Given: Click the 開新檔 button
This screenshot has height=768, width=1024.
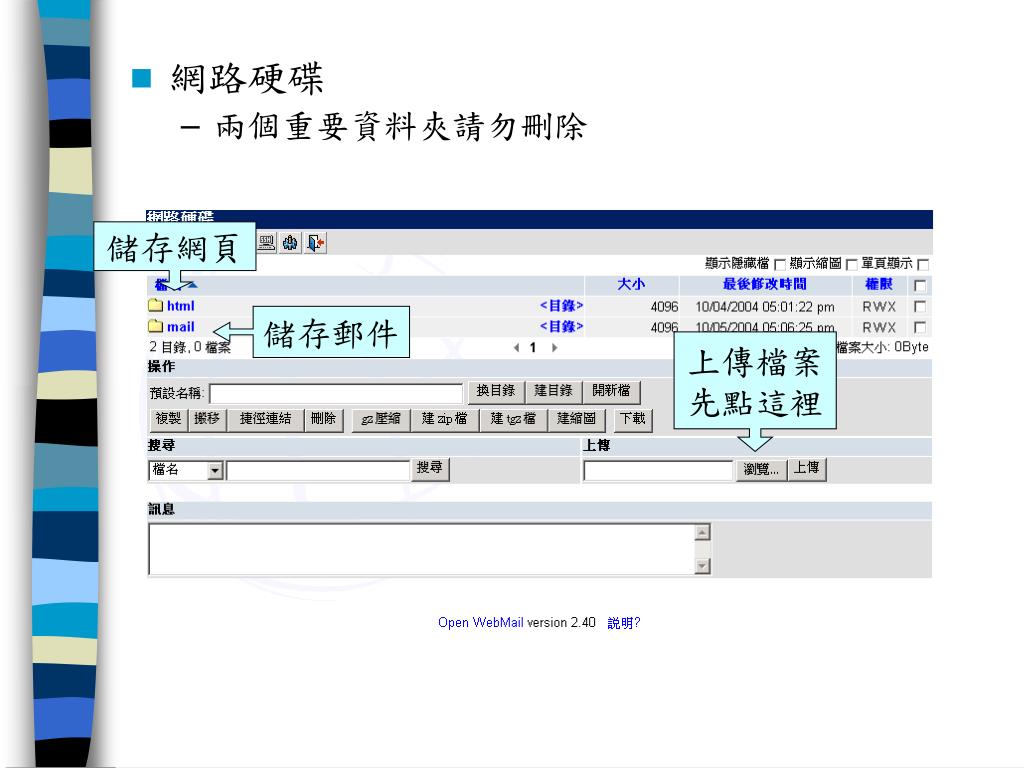Looking at the screenshot, I should point(611,391).
